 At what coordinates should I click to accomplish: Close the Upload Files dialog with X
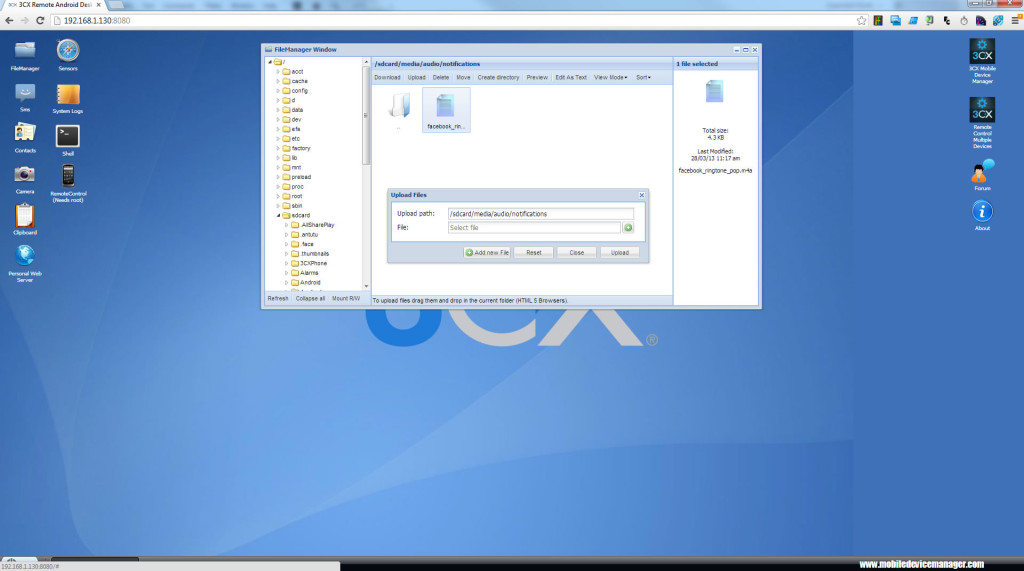tap(641, 195)
